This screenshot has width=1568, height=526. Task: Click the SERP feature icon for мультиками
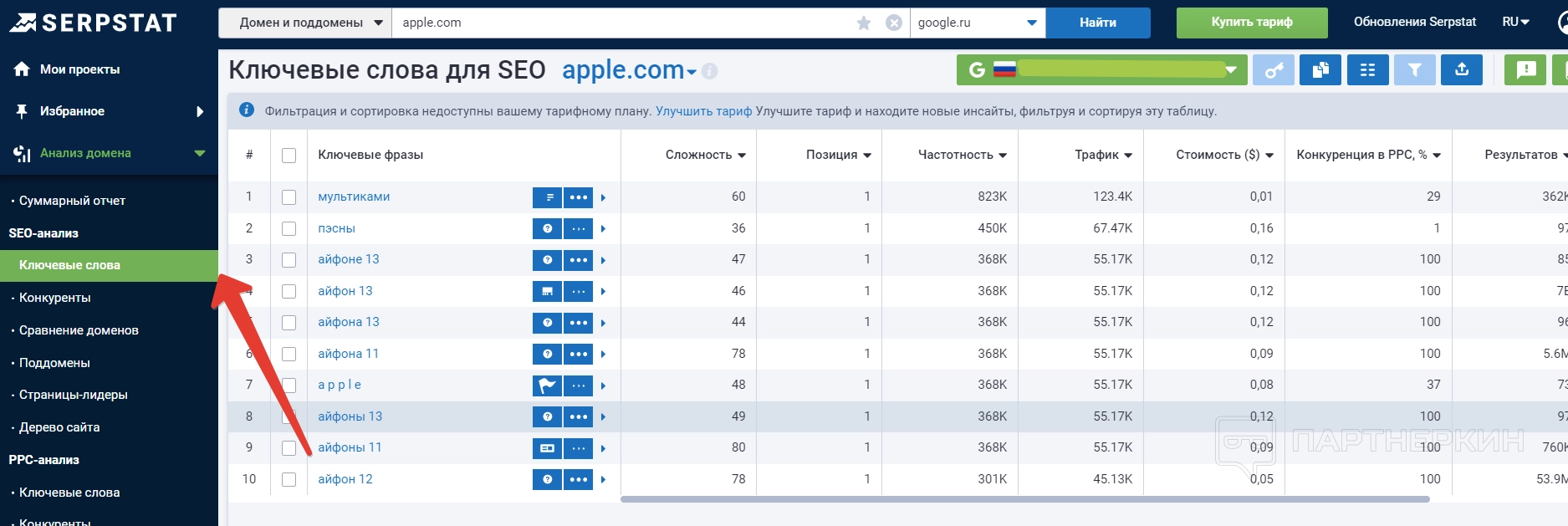pyautogui.click(x=548, y=197)
